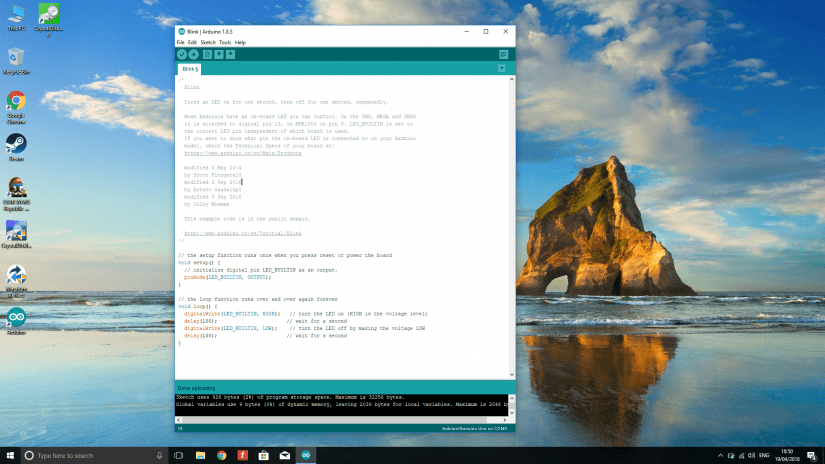
Task: Click the 'Type here to search' taskbar box
Action: (95, 456)
